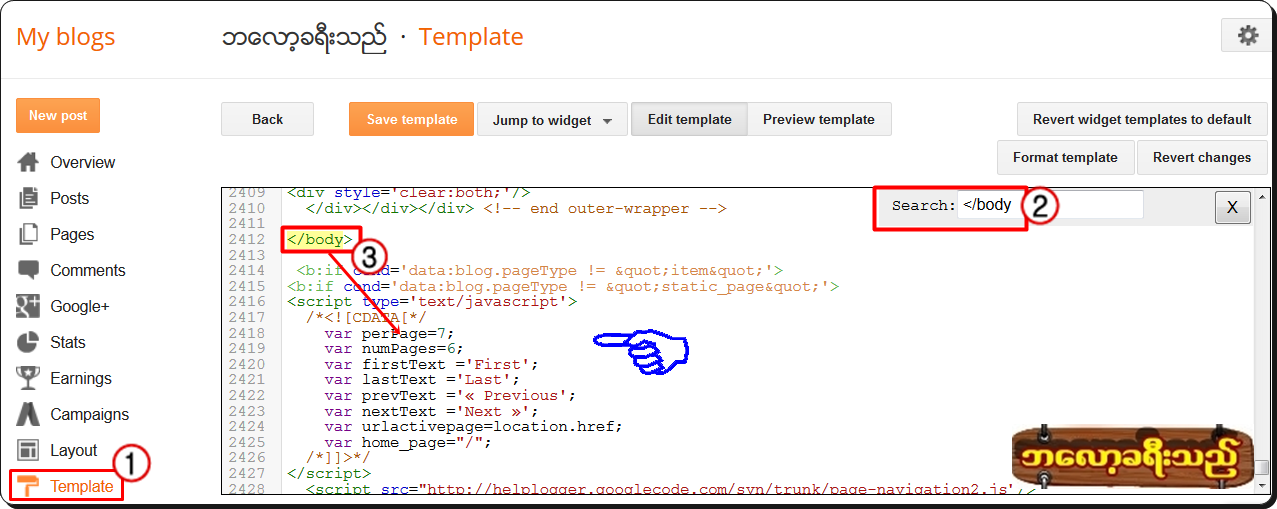Click the line with firstText ='First'
This screenshot has height=509, width=1277.
tap(431, 364)
